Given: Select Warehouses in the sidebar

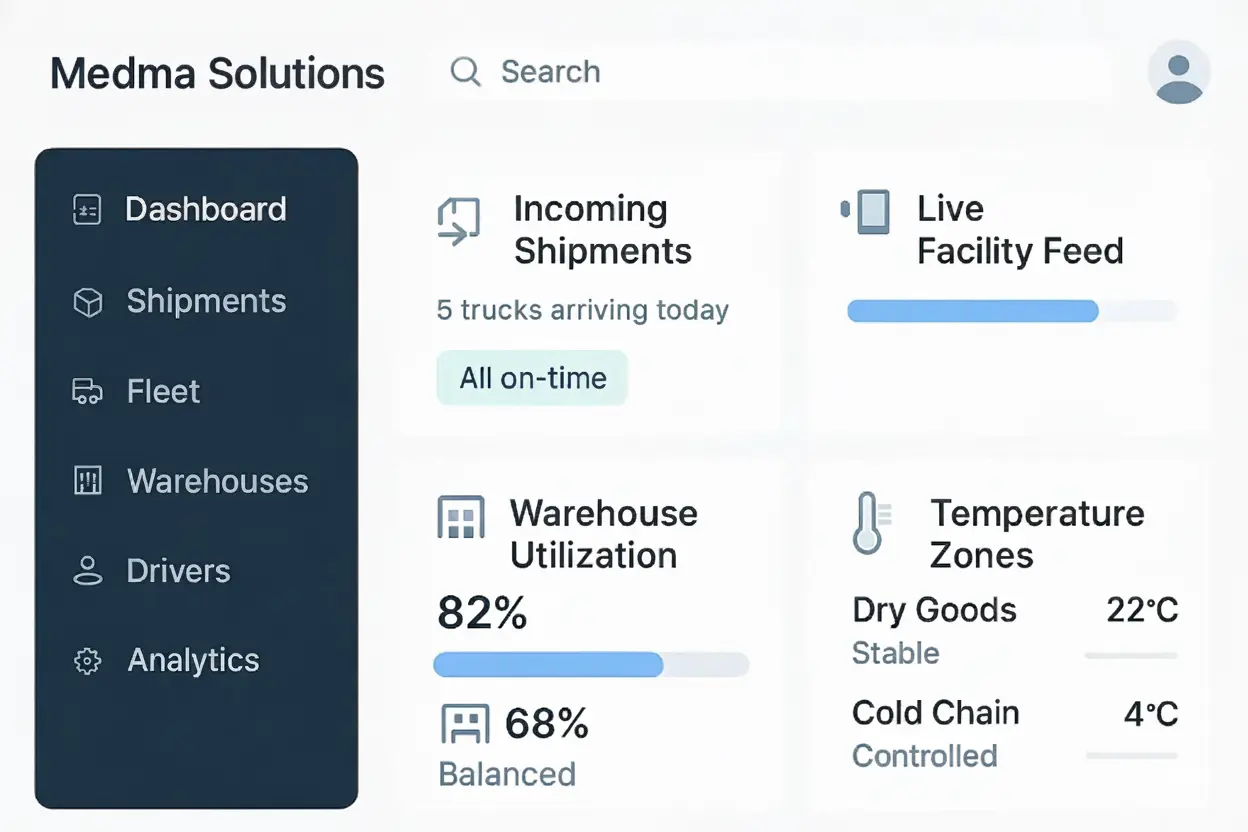Looking at the screenshot, I should pyautogui.click(x=217, y=482).
